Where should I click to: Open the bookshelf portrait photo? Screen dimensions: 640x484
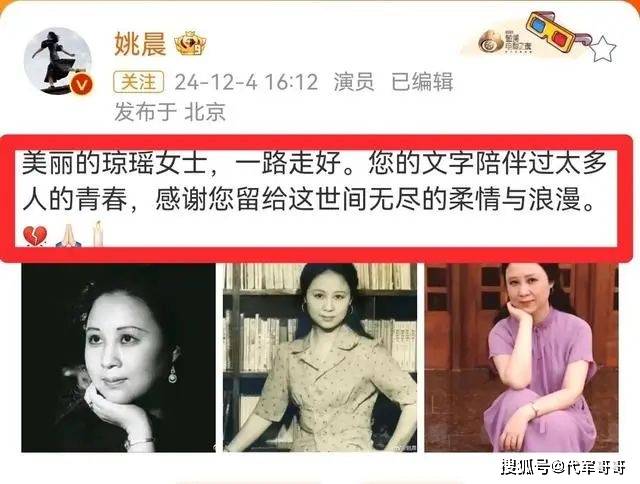tap(320, 357)
